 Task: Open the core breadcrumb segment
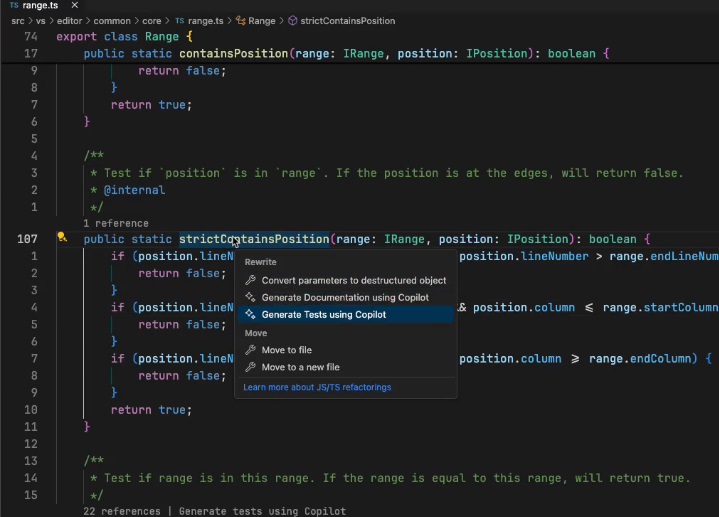pyautogui.click(x=152, y=21)
